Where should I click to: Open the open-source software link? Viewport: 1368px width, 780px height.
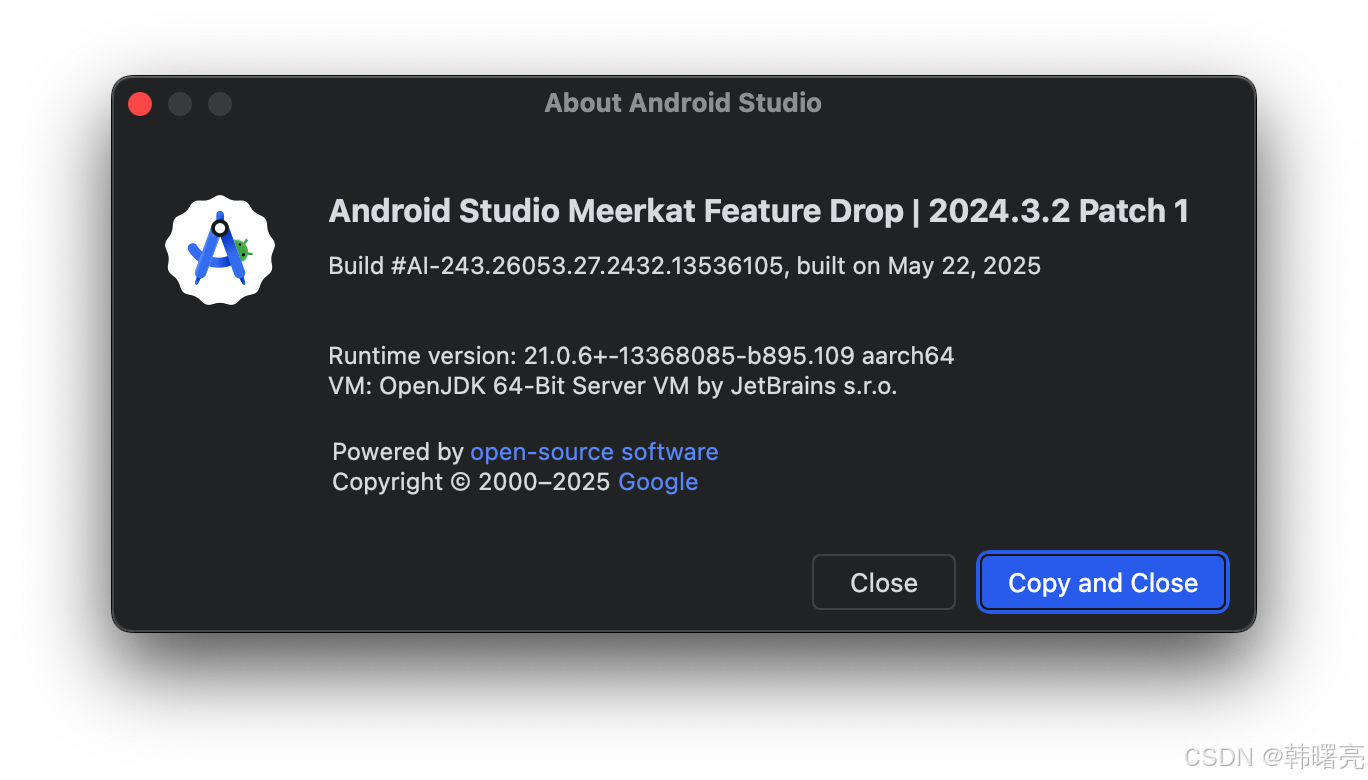pyautogui.click(x=594, y=452)
